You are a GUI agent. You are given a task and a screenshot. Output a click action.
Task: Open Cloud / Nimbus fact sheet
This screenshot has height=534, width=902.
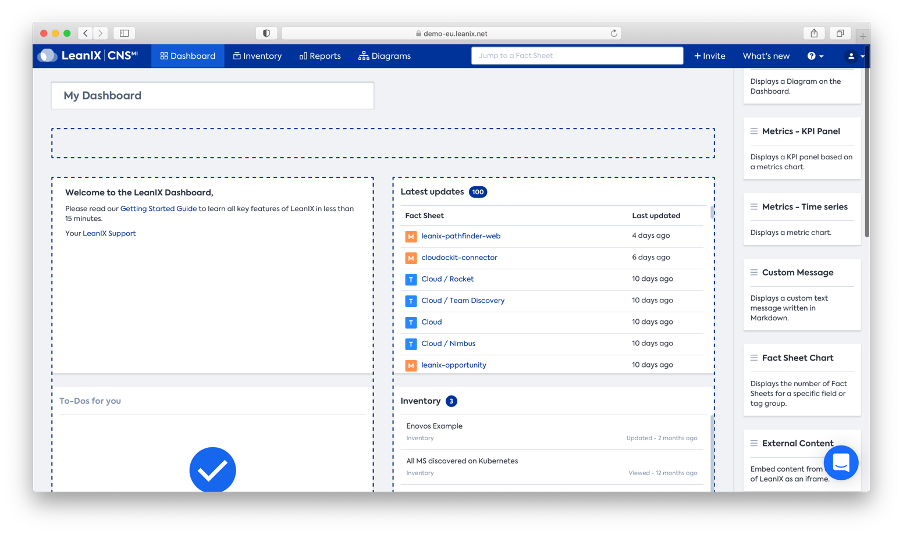(448, 344)
